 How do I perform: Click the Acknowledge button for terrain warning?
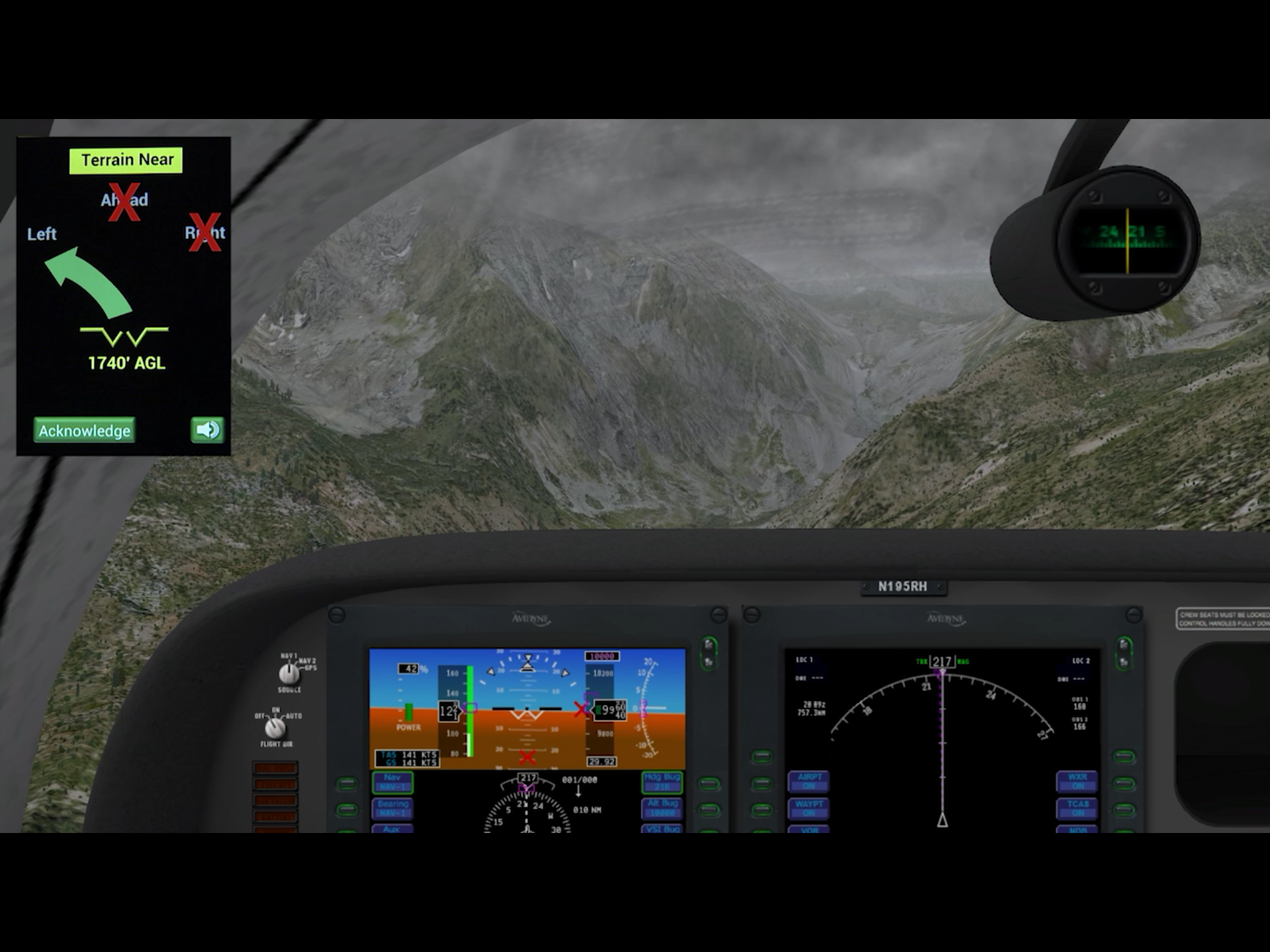coord(85,429)
